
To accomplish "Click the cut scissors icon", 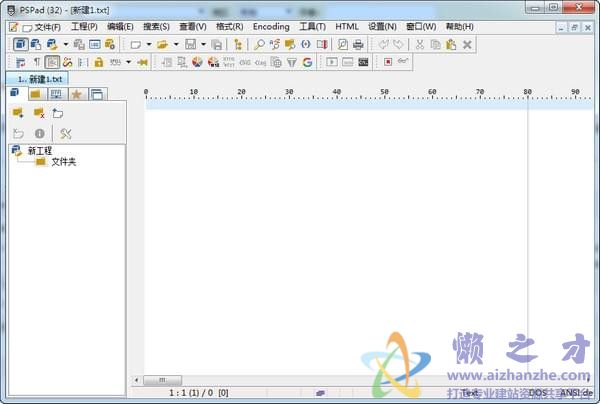I will point(420,44).
